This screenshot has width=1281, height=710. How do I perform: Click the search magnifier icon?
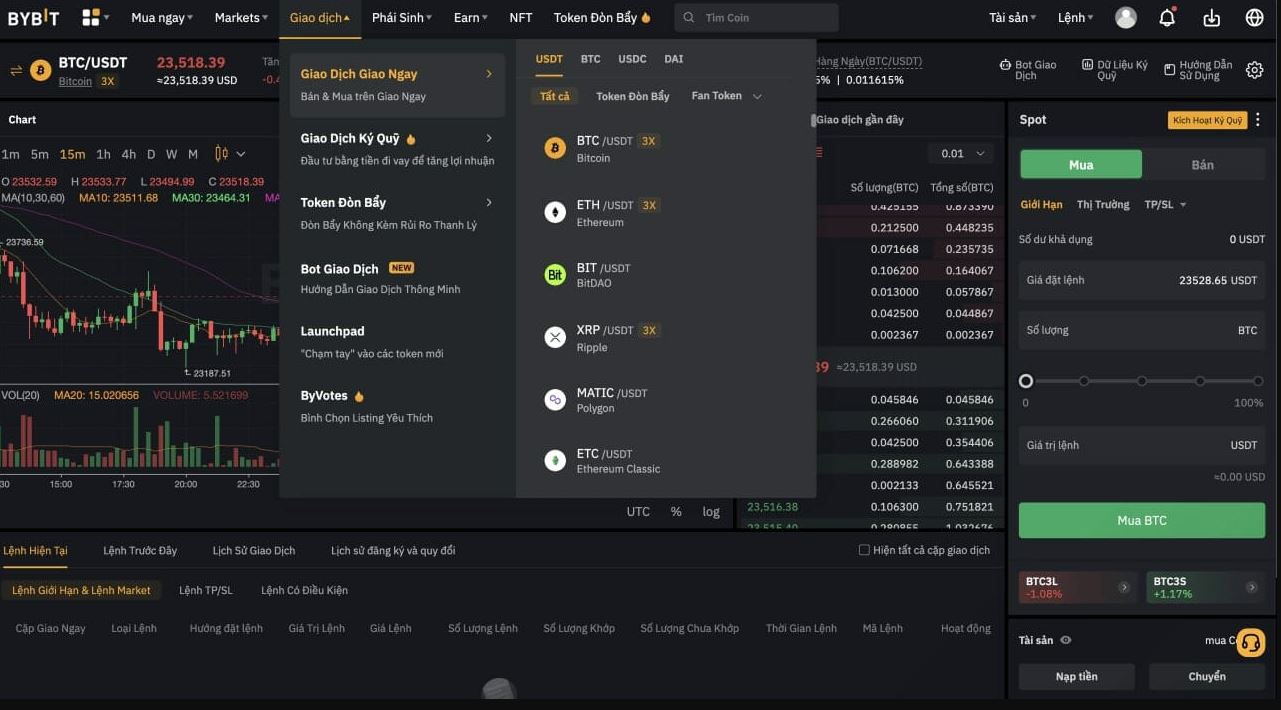click(x=689, y=18)
